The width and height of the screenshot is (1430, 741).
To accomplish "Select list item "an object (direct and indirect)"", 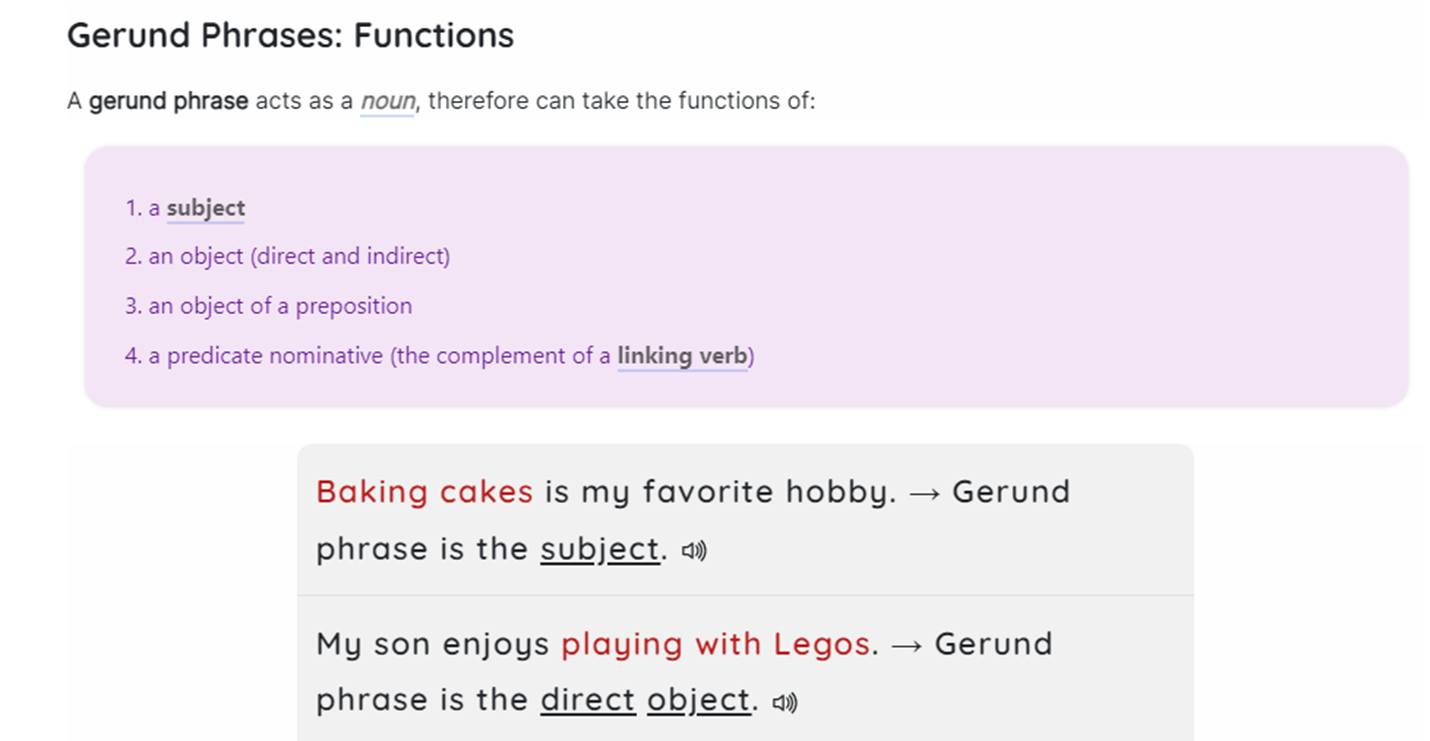I will [x=287, y=257].
